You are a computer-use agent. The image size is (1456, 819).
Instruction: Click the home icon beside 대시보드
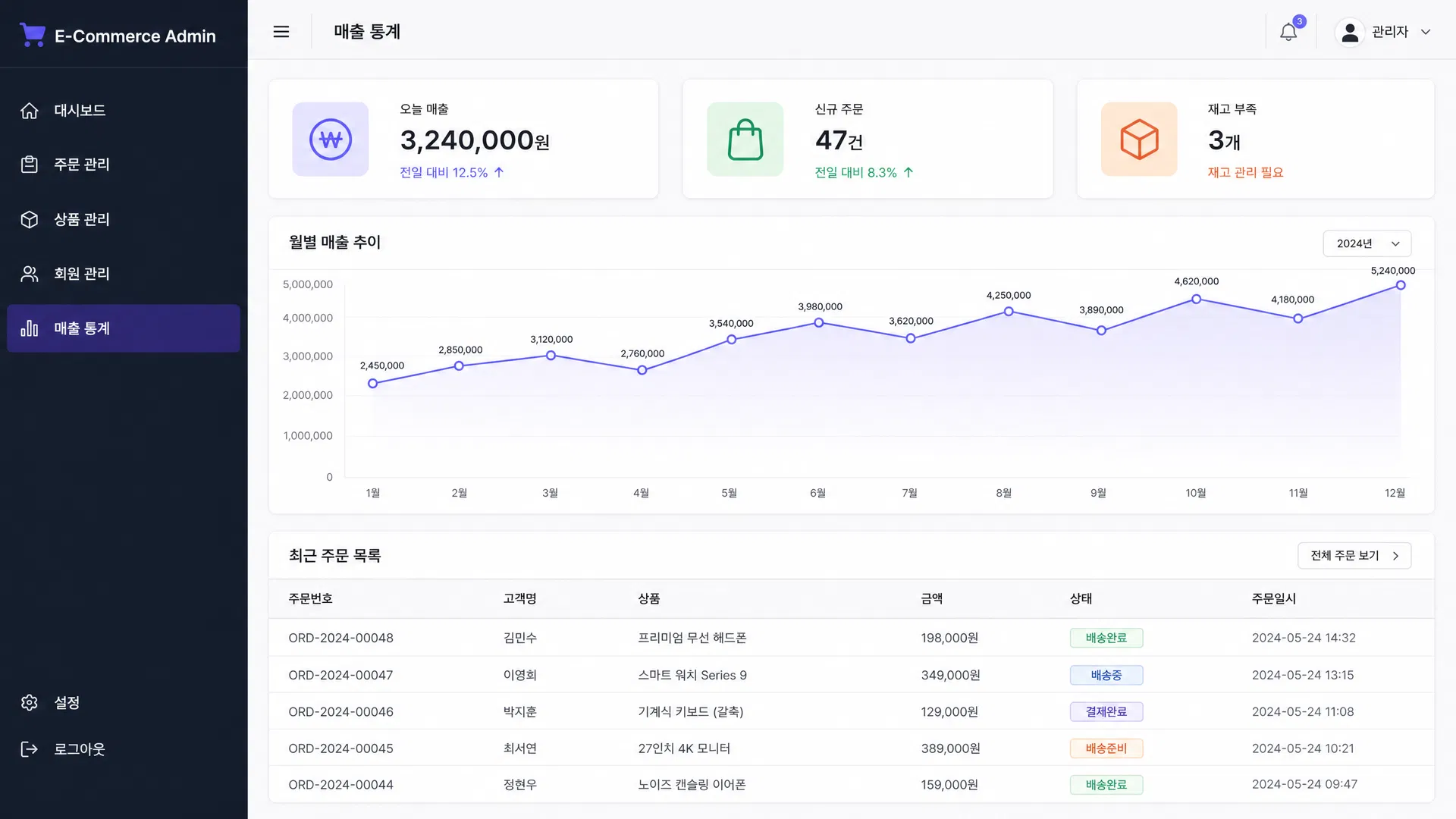click(x=30, y=111)
